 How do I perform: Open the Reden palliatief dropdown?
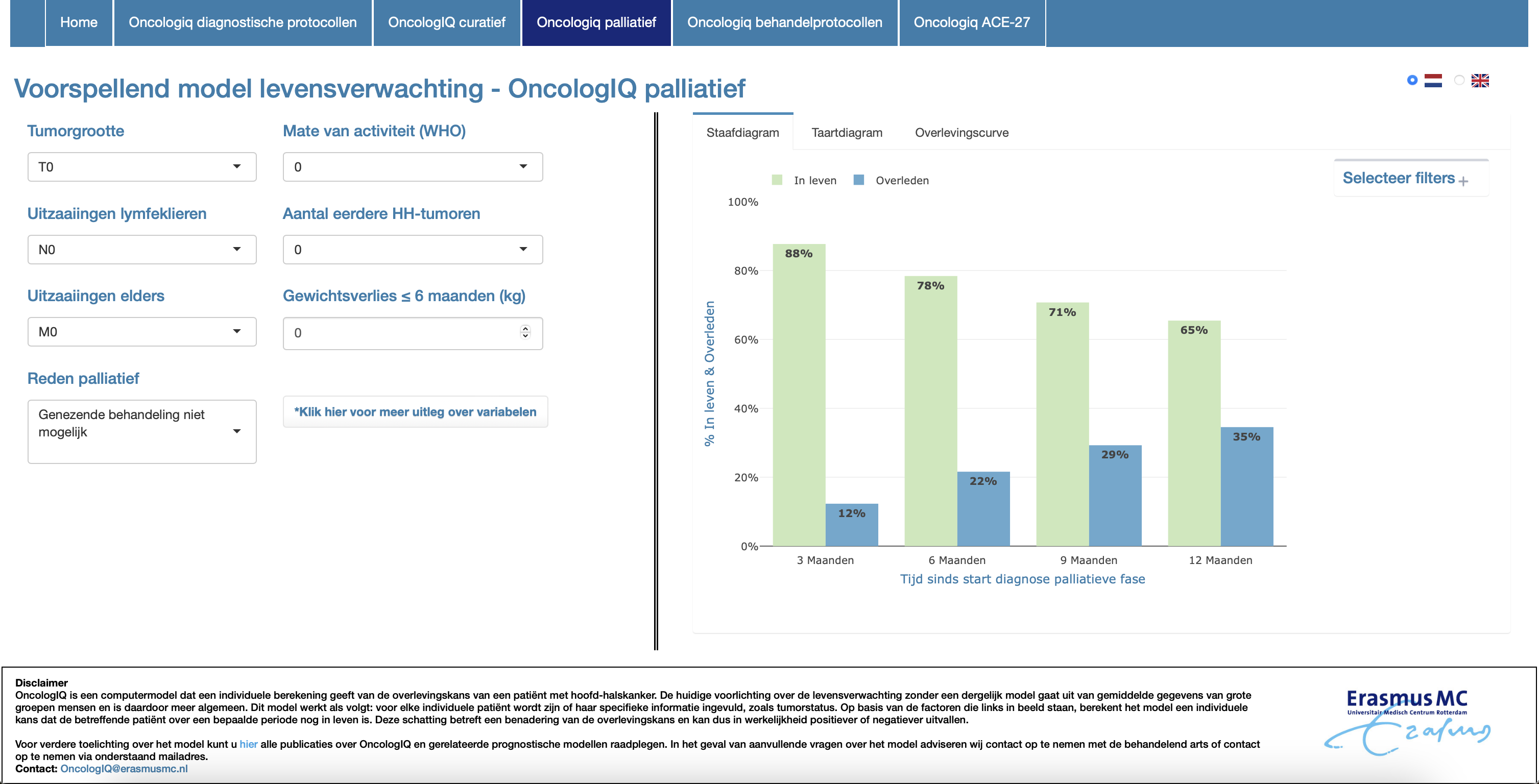[x=141, y=431]
